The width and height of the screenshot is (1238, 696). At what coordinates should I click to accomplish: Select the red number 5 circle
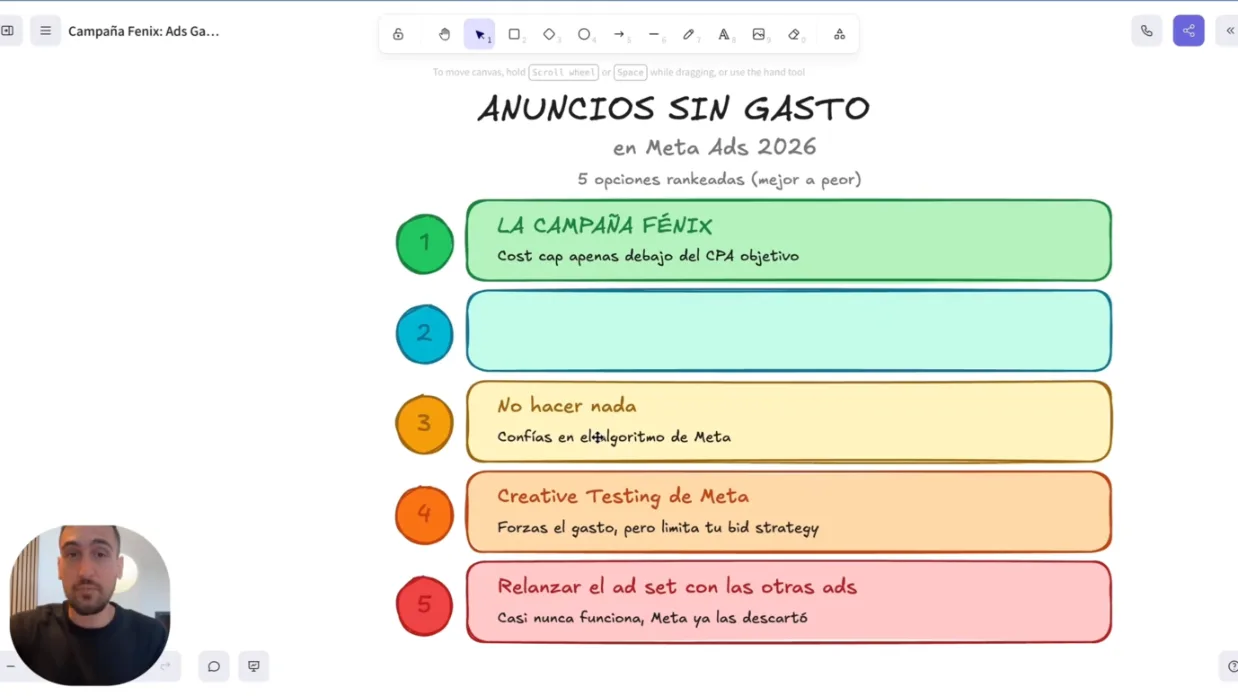pos(424,605)
